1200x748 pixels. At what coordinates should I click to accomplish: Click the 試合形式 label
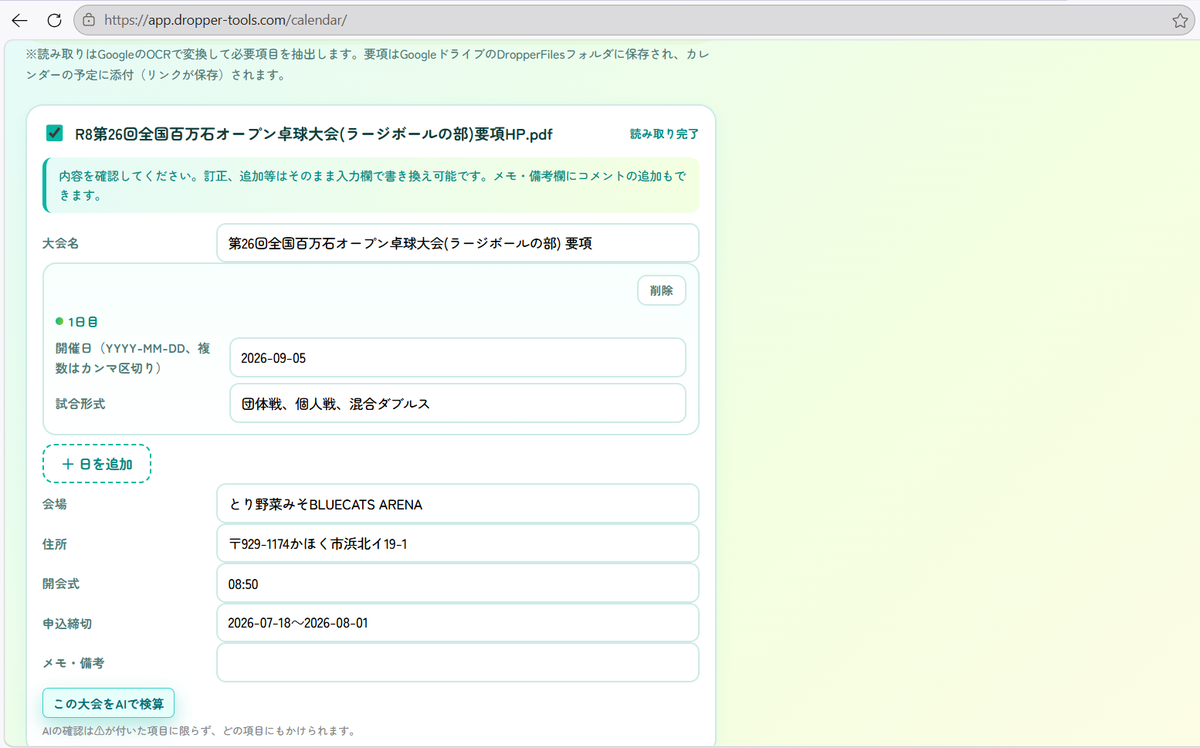point(80,404)
